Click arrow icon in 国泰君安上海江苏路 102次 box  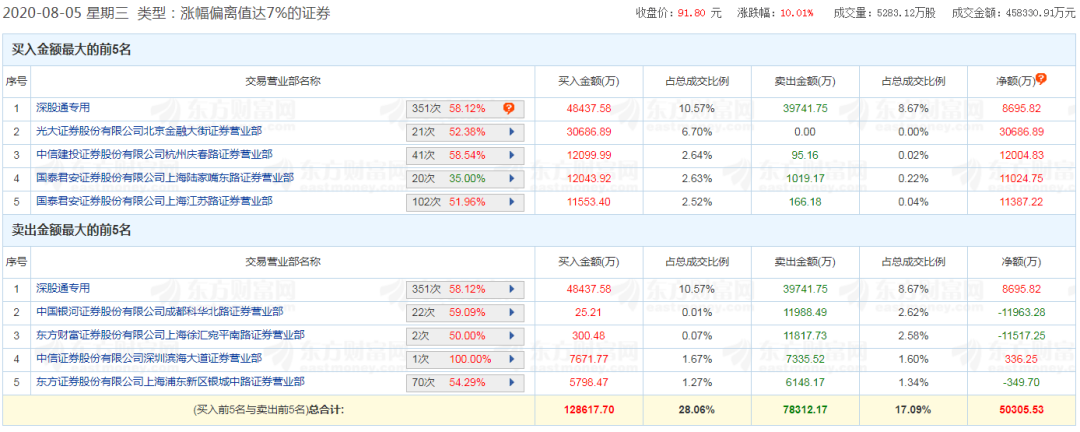[x=511, y=201]
